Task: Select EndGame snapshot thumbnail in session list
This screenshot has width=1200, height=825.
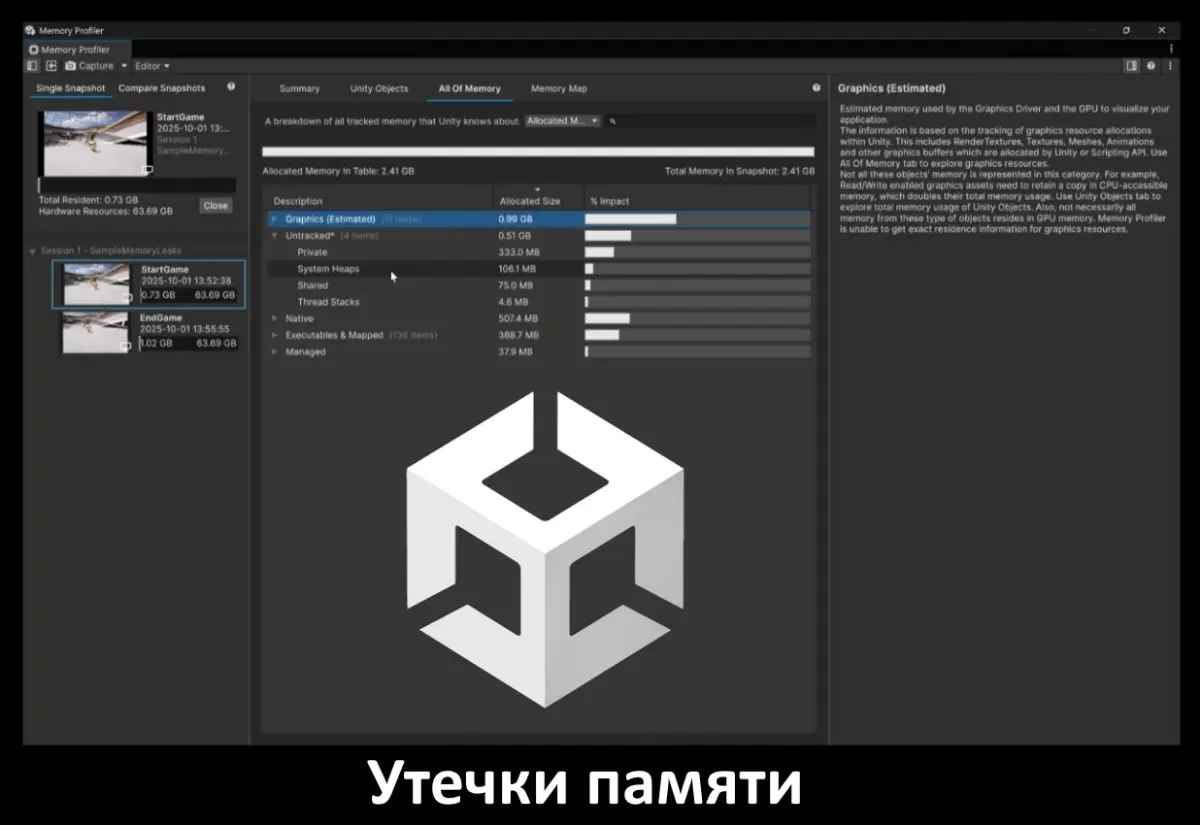Action: tap(96, 333)
